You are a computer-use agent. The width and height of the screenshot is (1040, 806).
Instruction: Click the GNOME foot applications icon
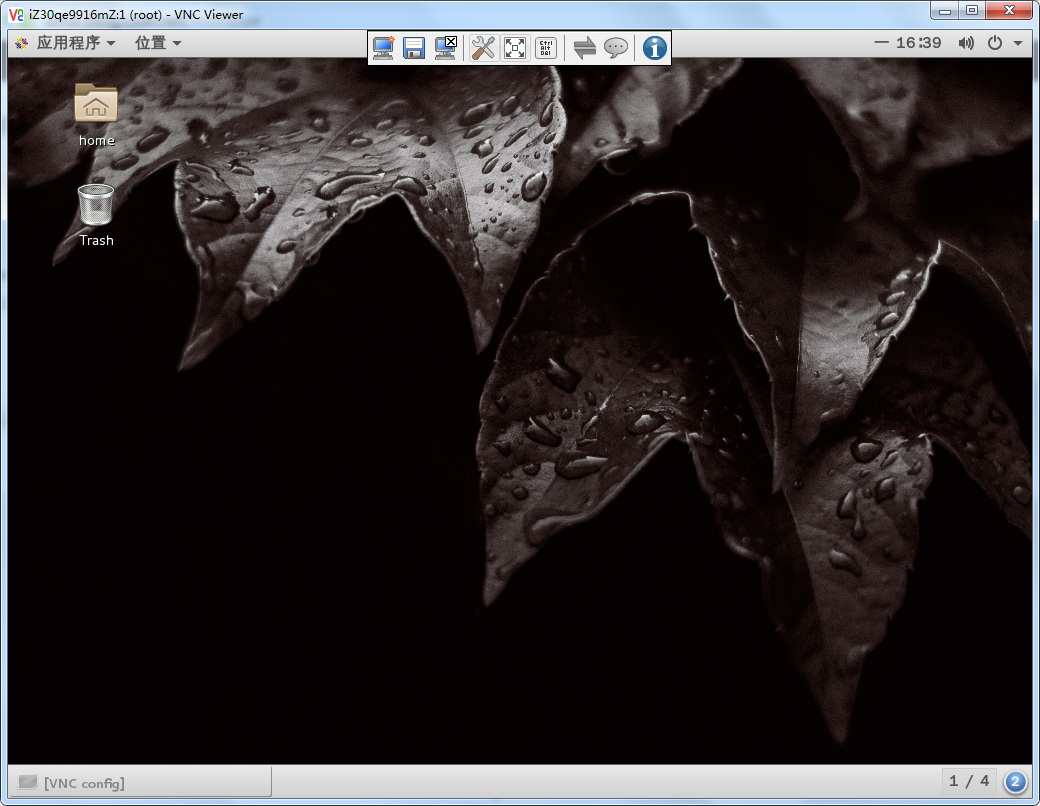tap(22, 43)
